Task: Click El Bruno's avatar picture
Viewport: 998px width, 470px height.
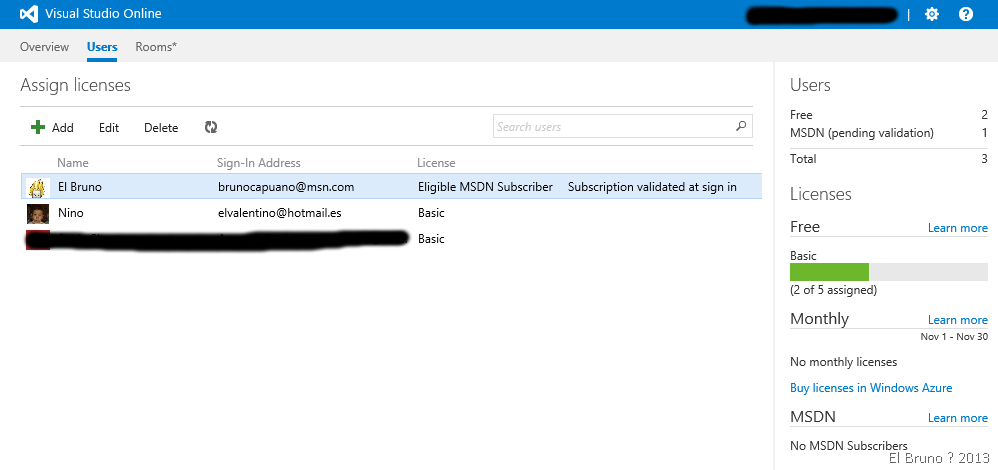Action: (38, 187)
